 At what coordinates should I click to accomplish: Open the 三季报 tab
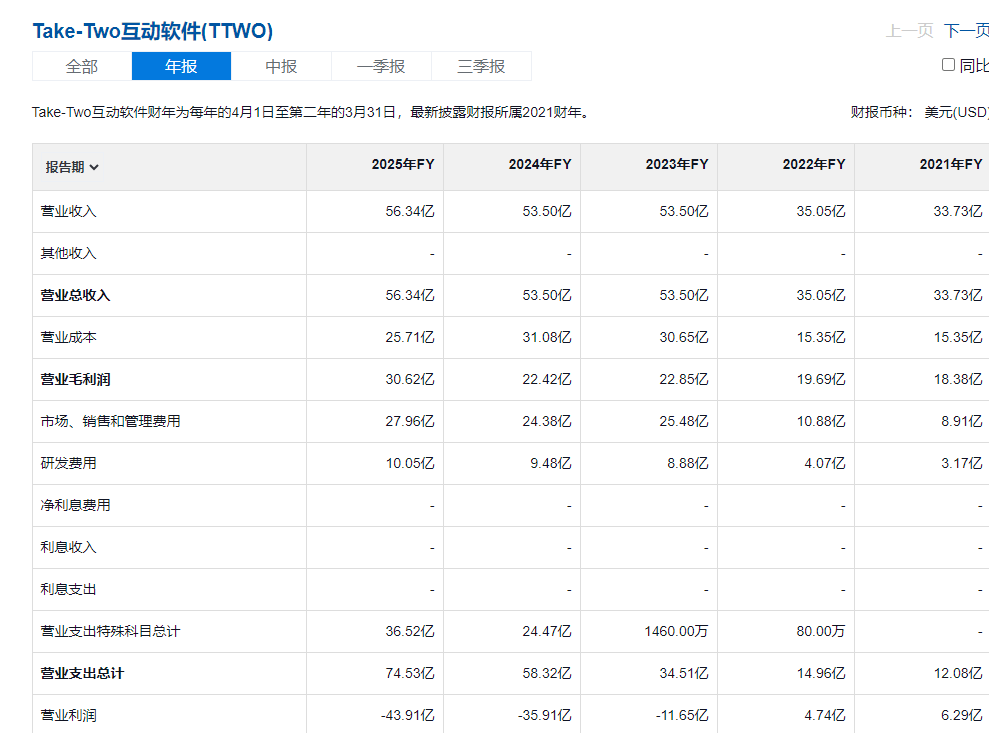tap(481, 66)
